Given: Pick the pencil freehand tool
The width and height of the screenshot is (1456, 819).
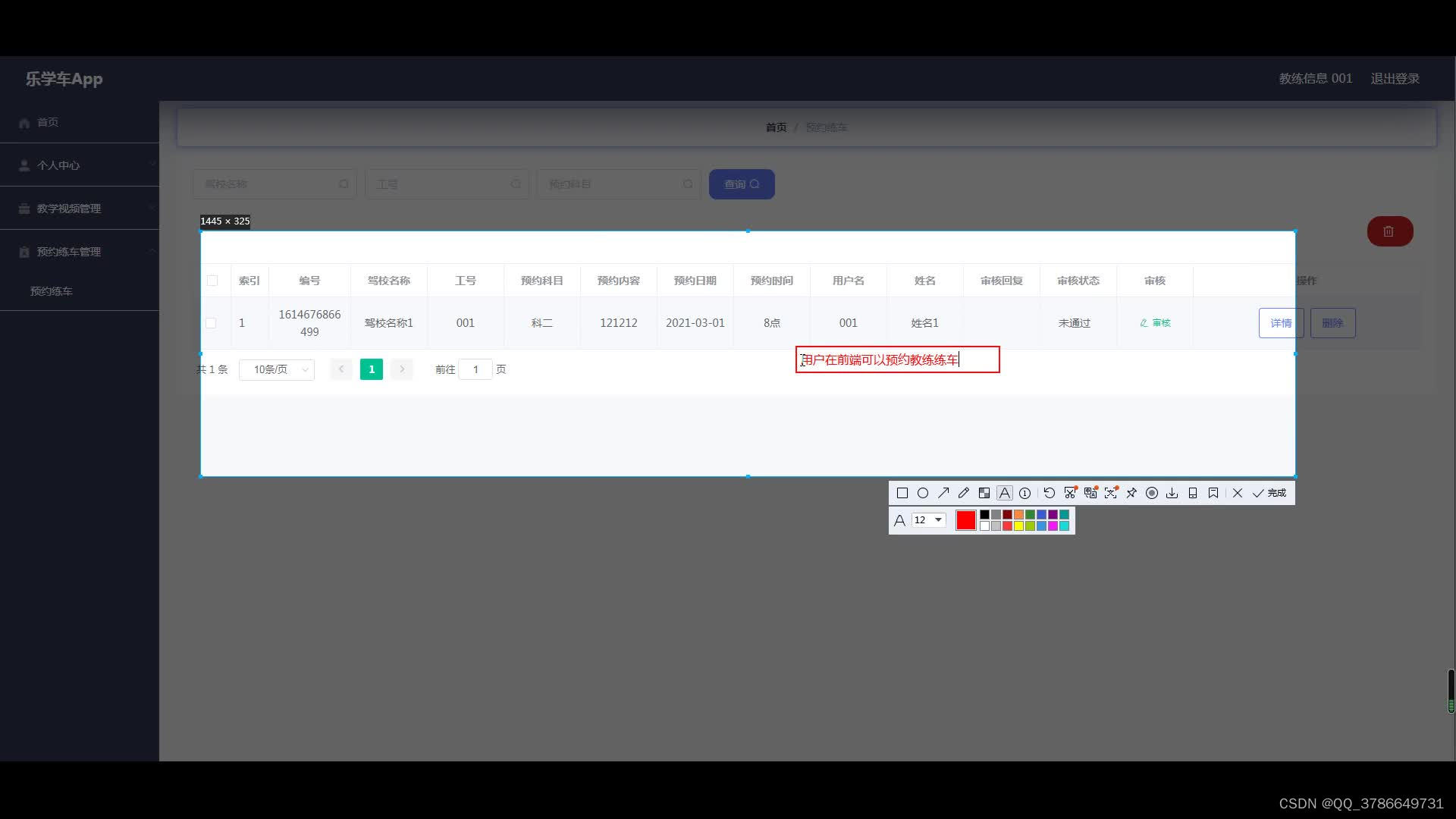Looking at the screenshot, I should [964, 493].
